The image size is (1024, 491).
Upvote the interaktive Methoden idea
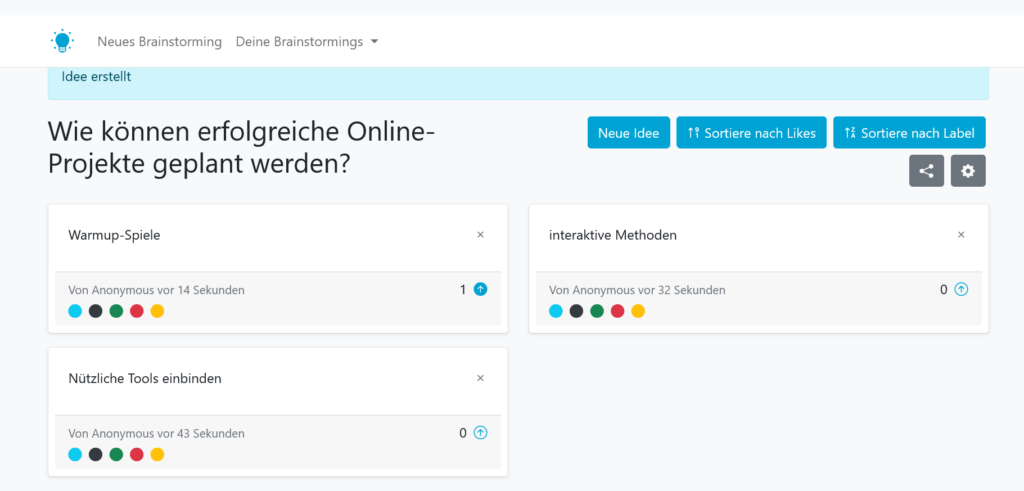click(961, 289)
